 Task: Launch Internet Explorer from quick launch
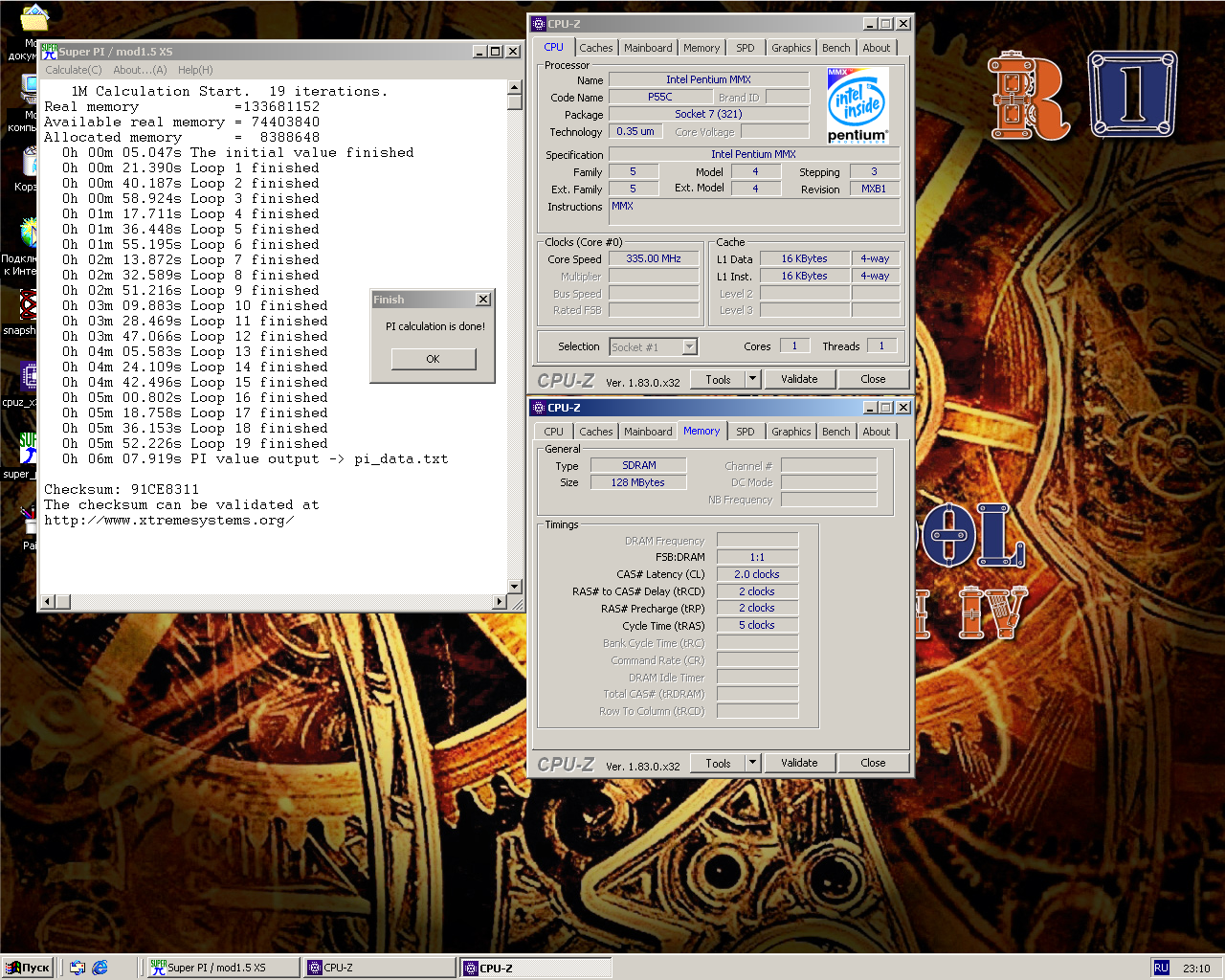click(100, 968)
